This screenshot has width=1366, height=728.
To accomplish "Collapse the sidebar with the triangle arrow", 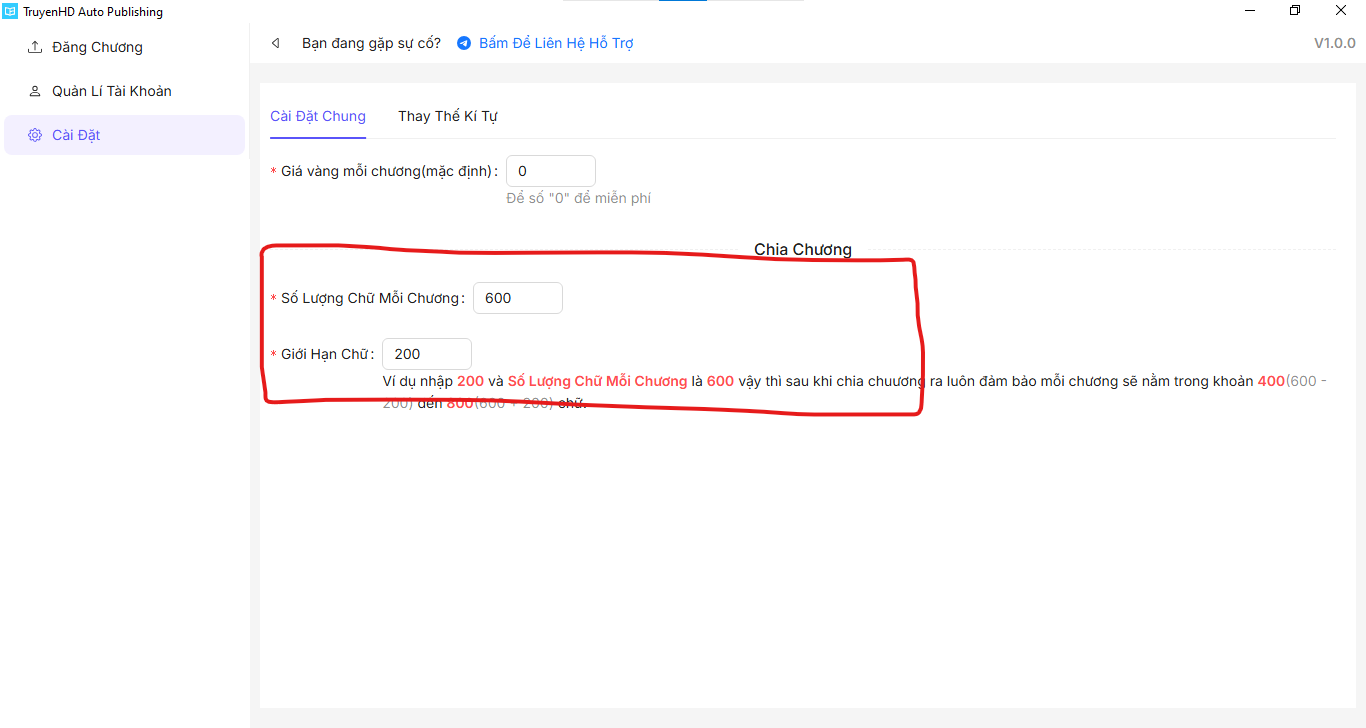I will [275, 43].
